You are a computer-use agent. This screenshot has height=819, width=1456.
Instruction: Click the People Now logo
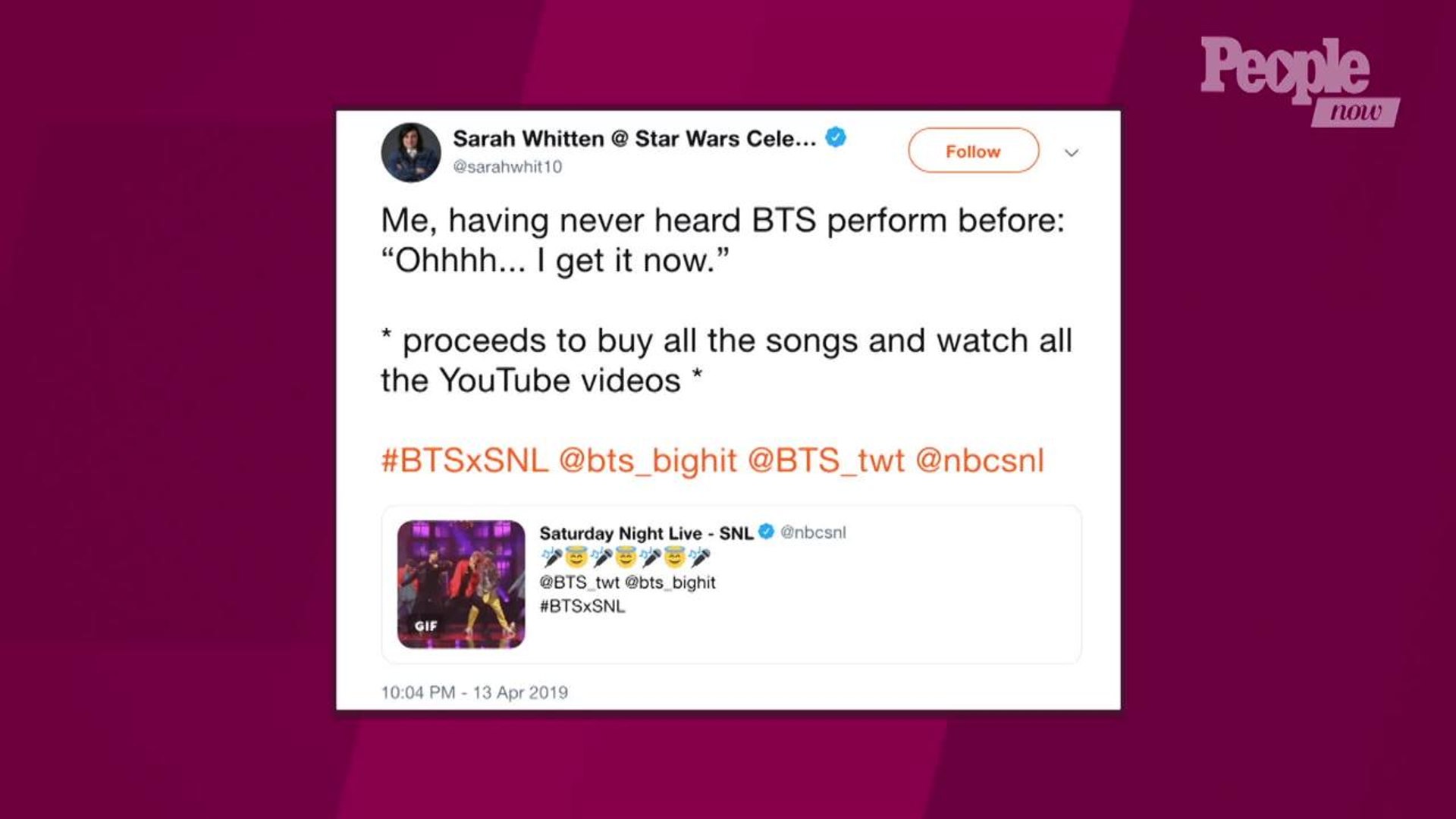point(1300,81)
